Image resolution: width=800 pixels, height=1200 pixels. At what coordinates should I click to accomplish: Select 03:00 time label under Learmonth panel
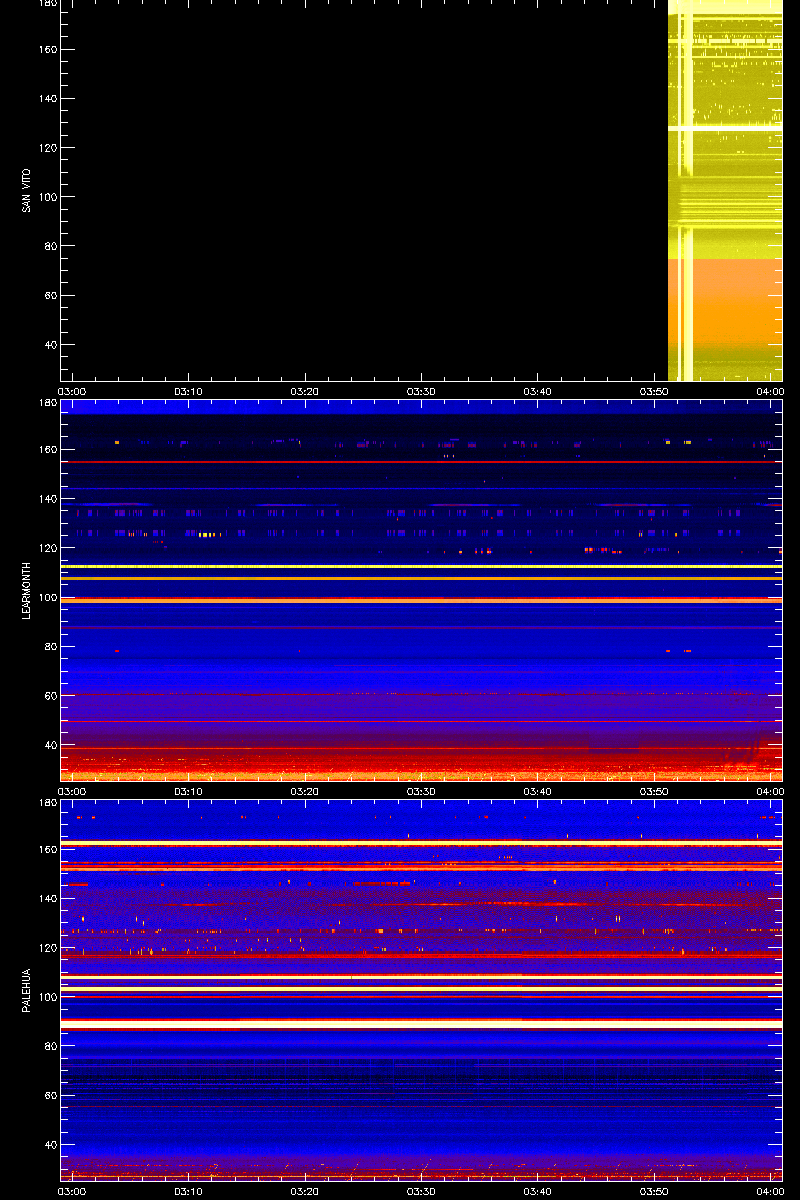[x=73, y=791]
